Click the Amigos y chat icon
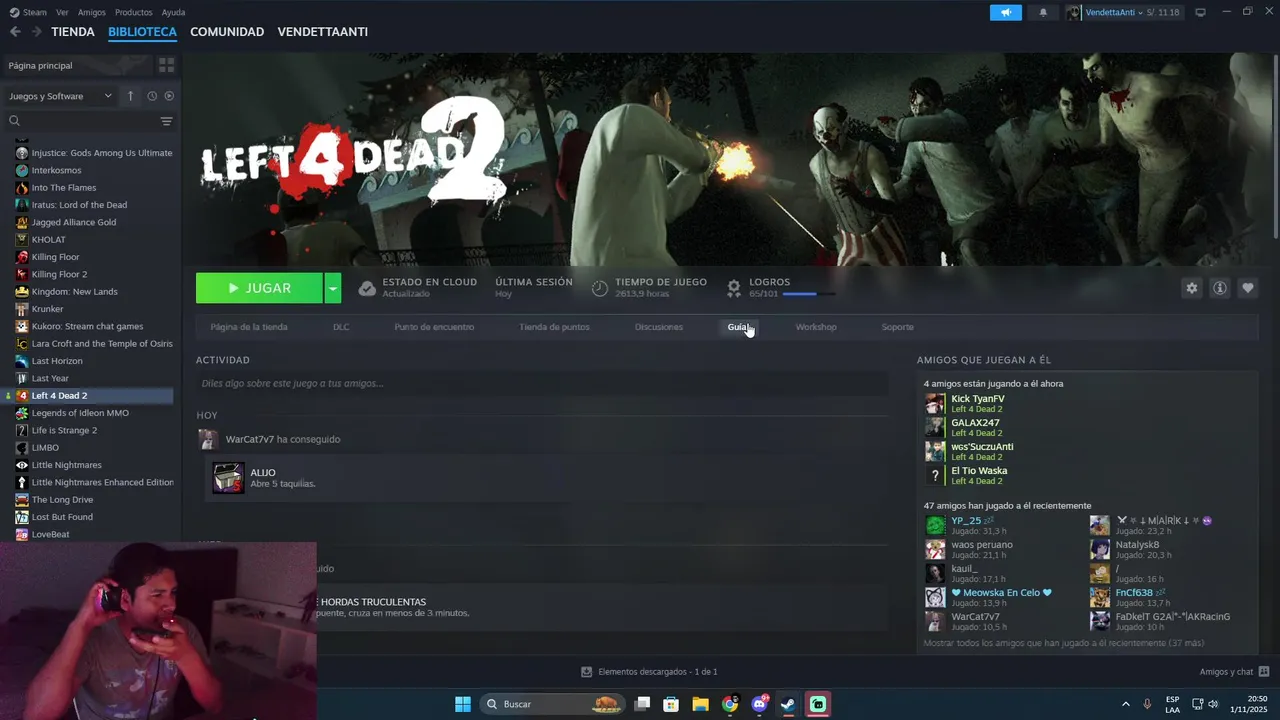Screen dimensions: 1280x720 [x=1263, y=672]
